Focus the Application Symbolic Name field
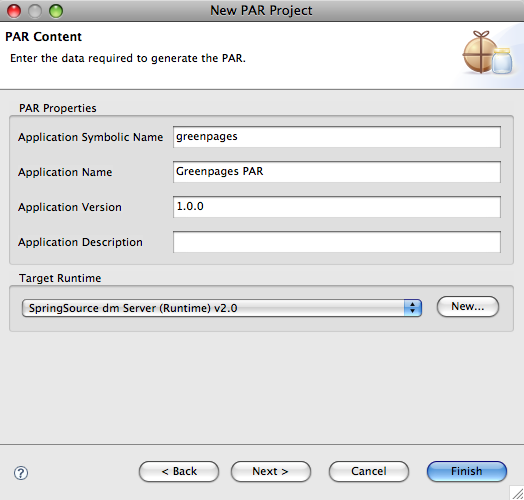The width and height of the screenshot is (524, 500). click(337, 137)
